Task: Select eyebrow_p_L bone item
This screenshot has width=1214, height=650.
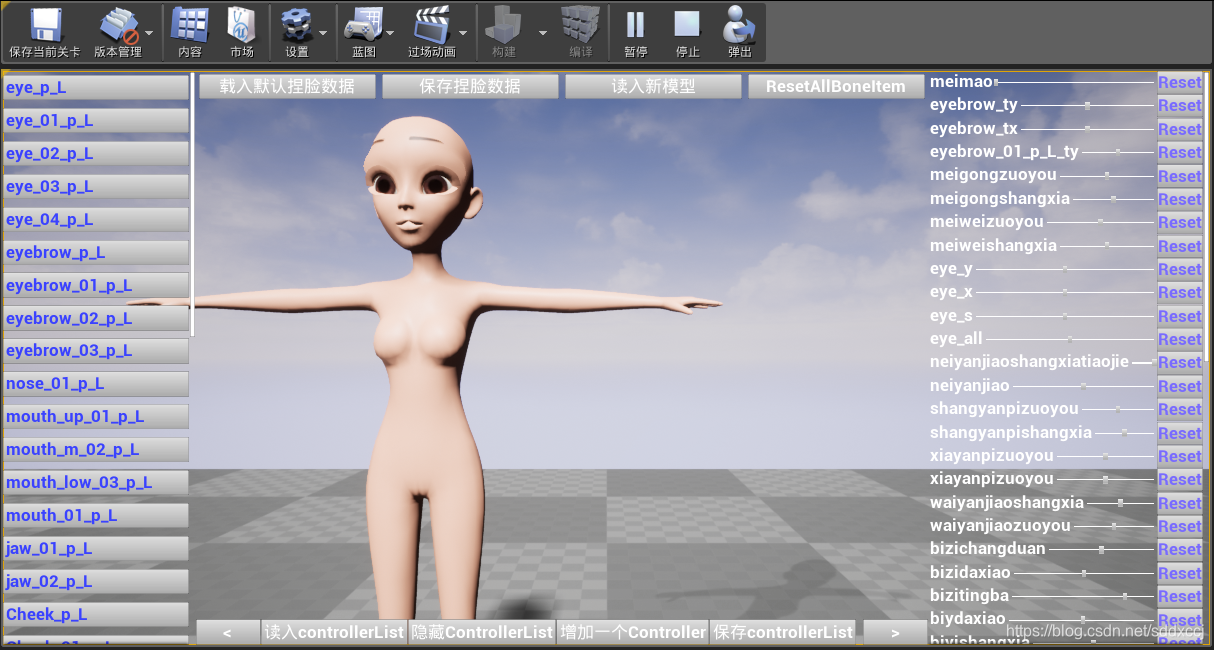Action: tap(96, 253)
